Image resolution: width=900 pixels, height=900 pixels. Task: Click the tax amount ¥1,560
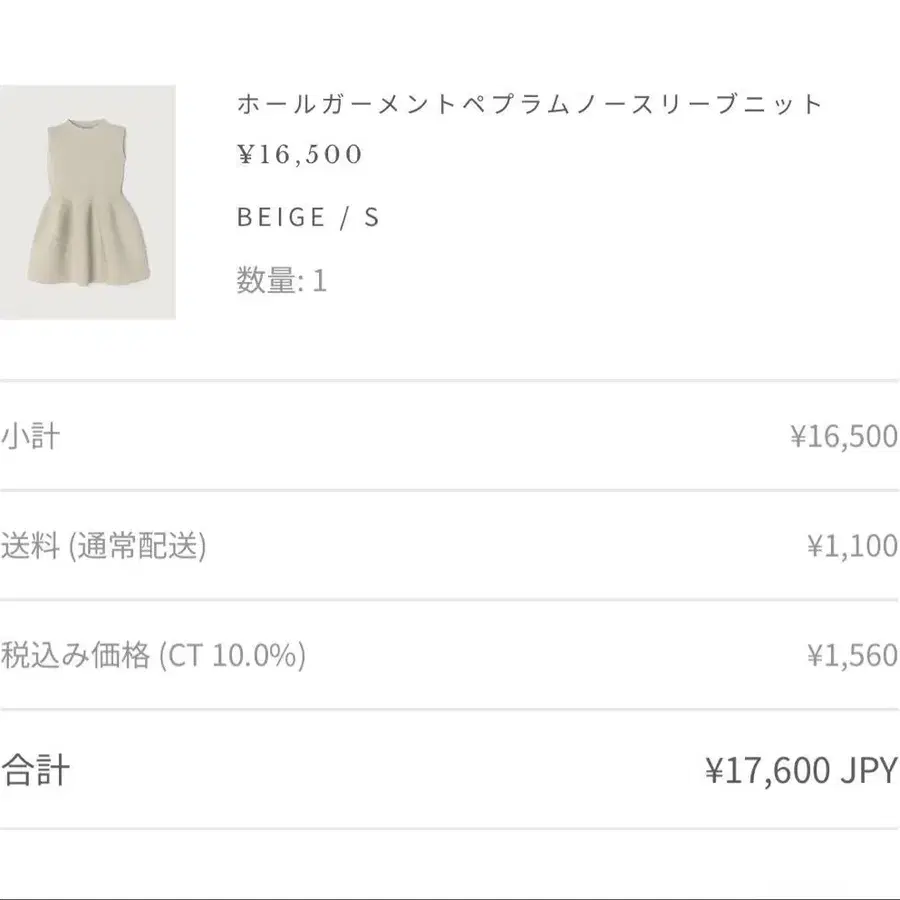click(851, 656)
